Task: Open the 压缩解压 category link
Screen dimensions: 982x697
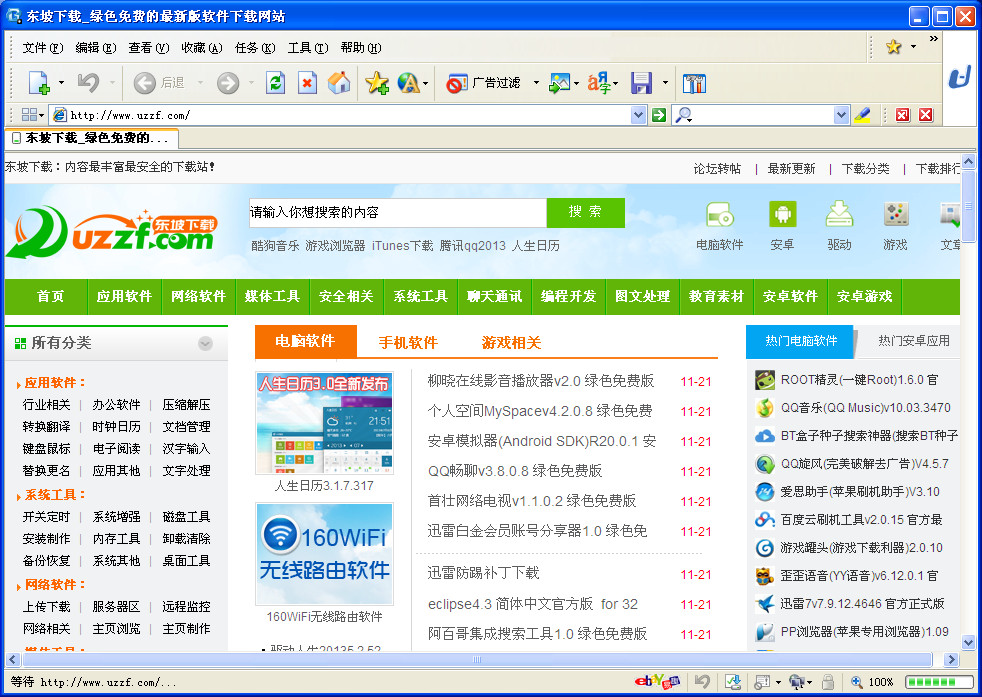Action: [186, 405]
